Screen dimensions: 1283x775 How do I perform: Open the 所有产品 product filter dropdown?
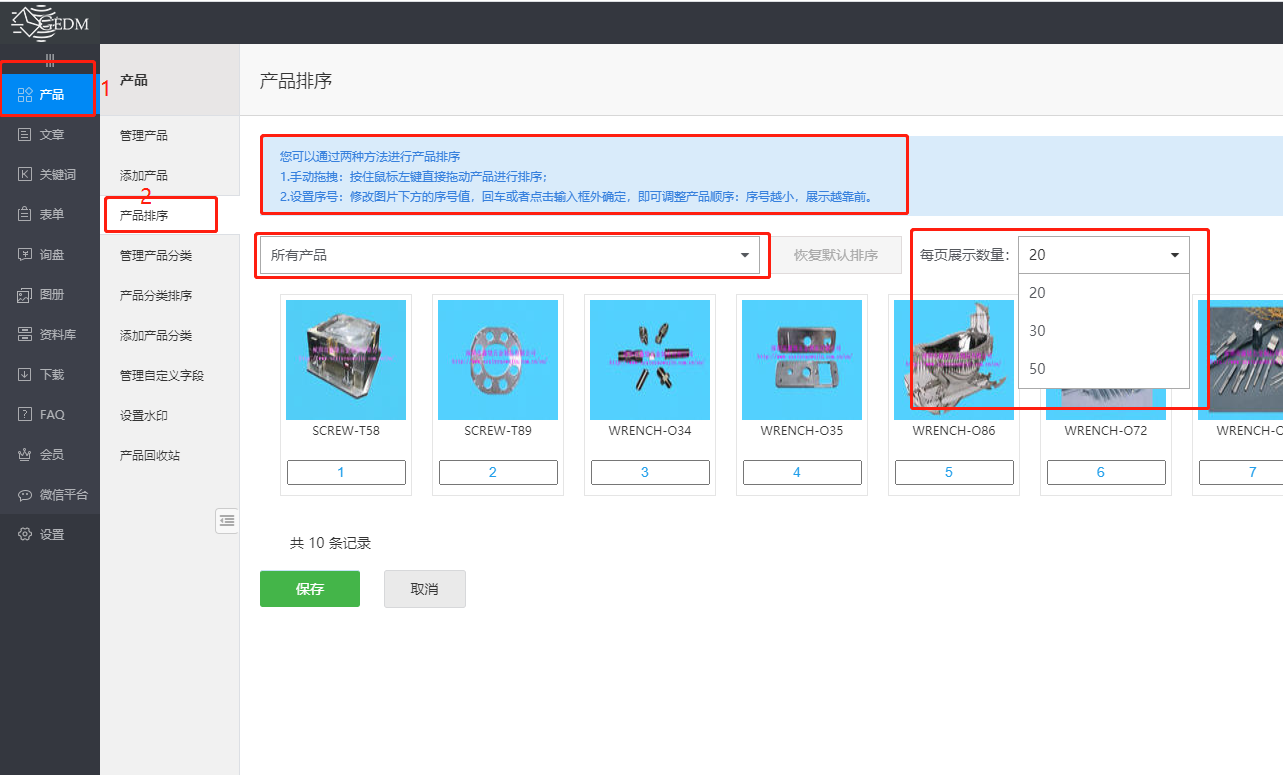point(511,255)
